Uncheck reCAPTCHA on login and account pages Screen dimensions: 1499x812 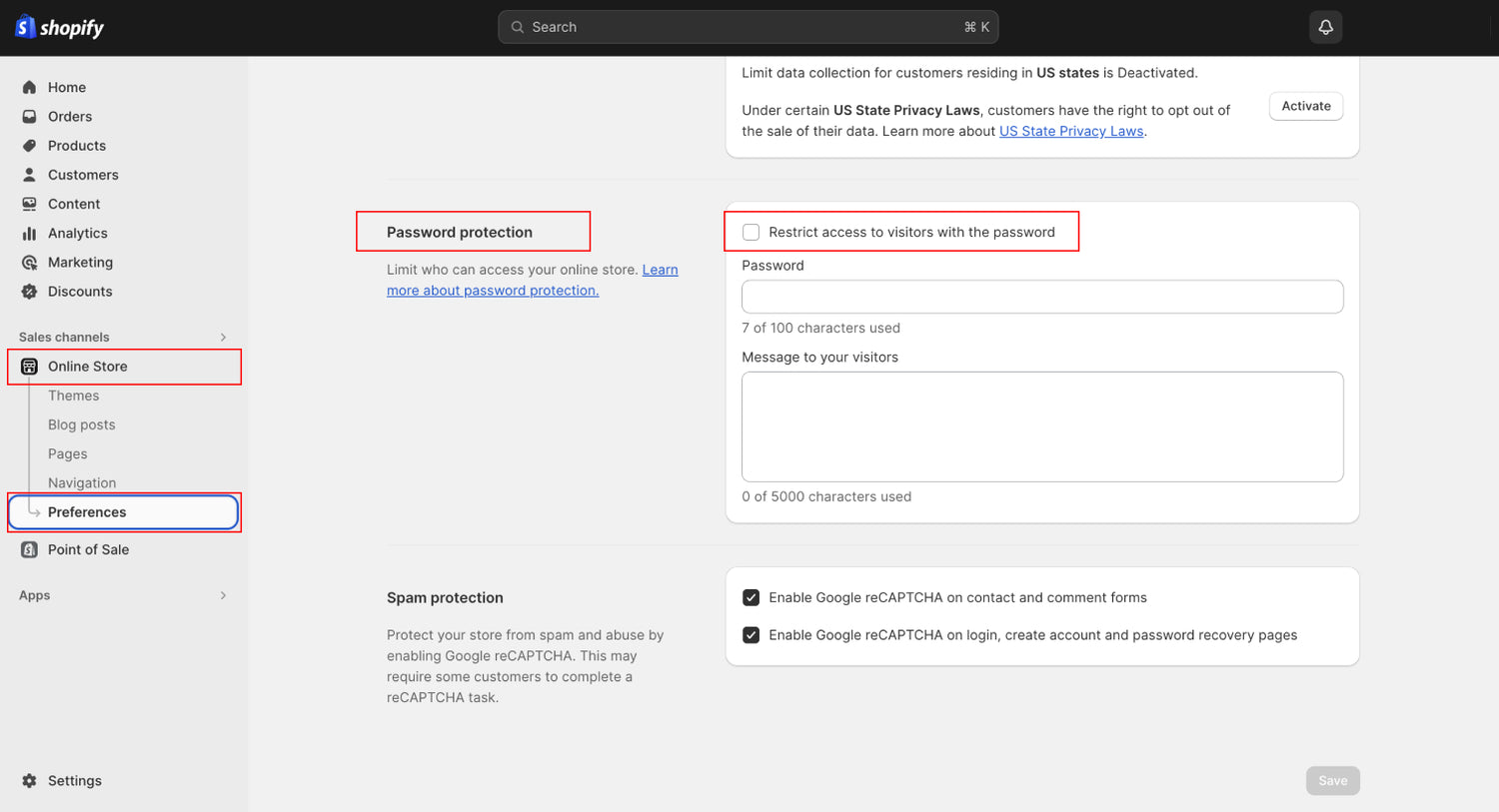point(750,635)
